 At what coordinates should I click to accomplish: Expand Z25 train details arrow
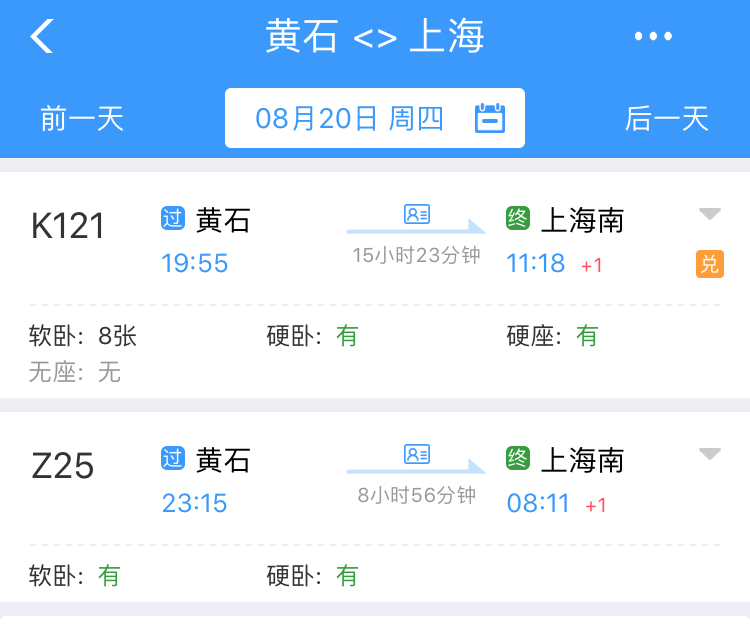[x=709, y=454]
